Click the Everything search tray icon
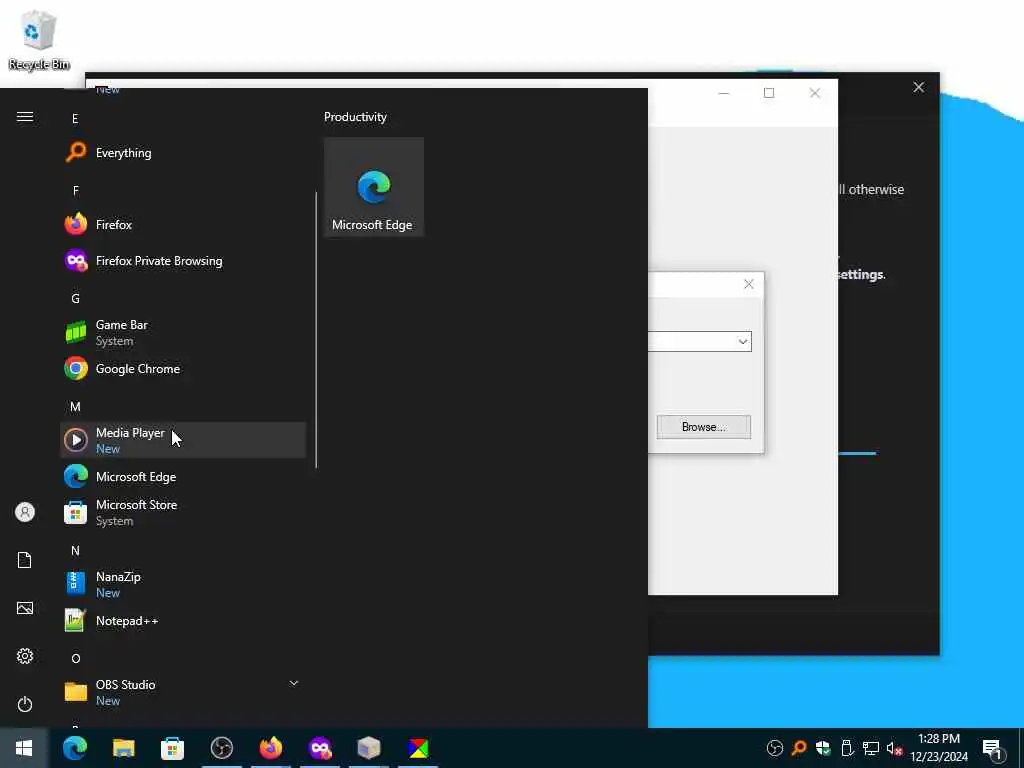Image resolution: width=1024 pixels, height=768 pixels. click(x=799, y=748)
